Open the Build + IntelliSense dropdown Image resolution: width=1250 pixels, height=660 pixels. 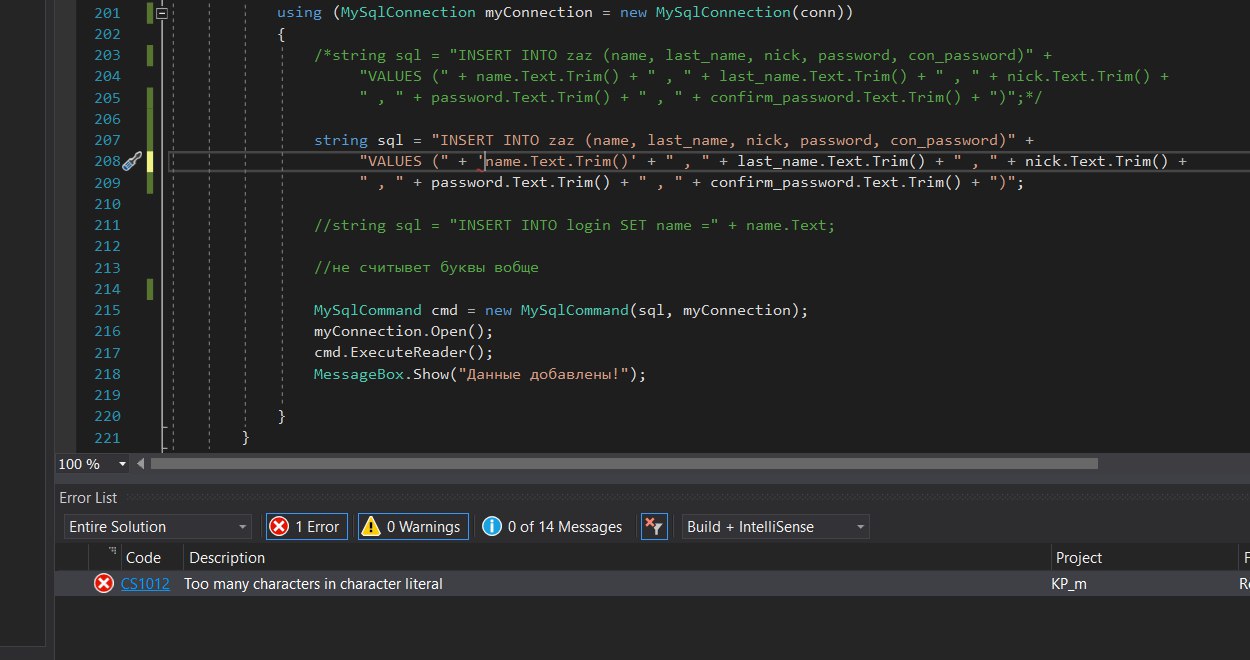(776, 527)
